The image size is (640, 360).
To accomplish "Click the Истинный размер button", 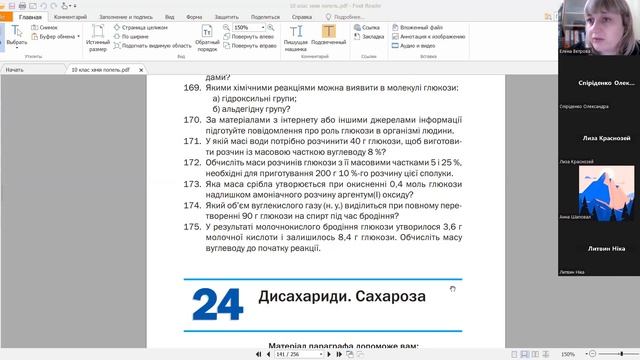I will pos(98,38).
